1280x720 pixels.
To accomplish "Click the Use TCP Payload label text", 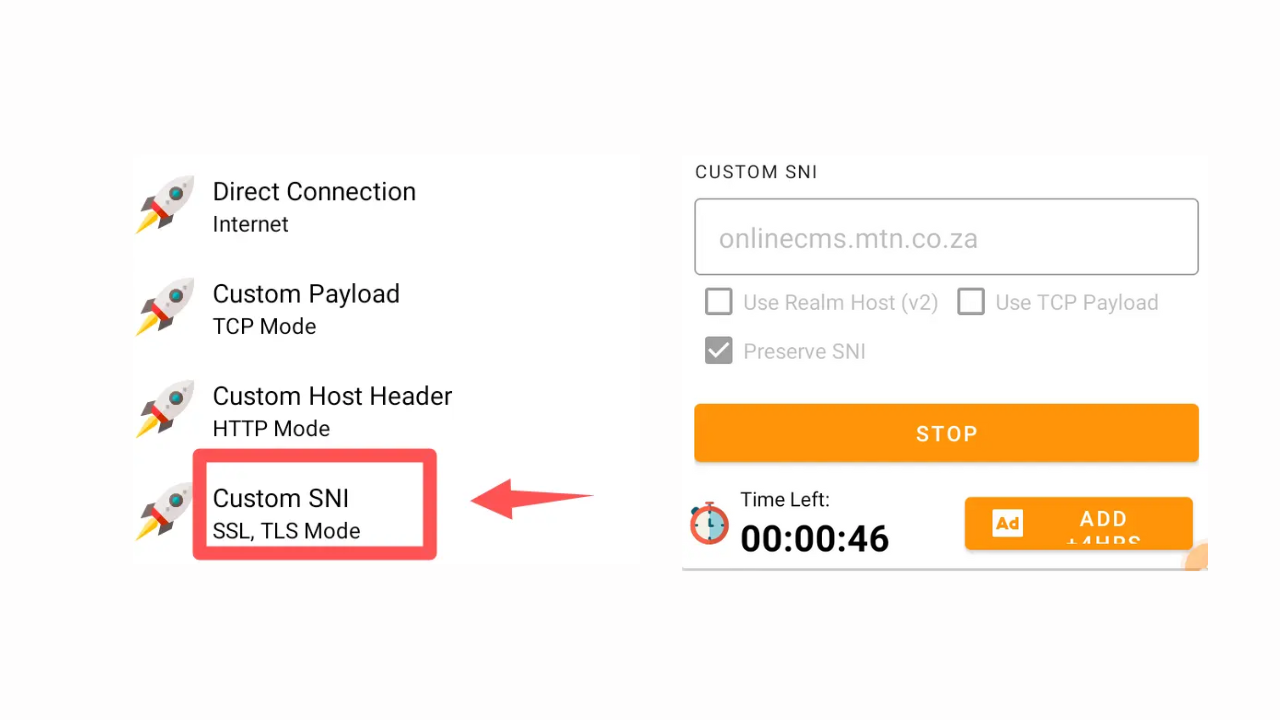I will click(1077, 302).
